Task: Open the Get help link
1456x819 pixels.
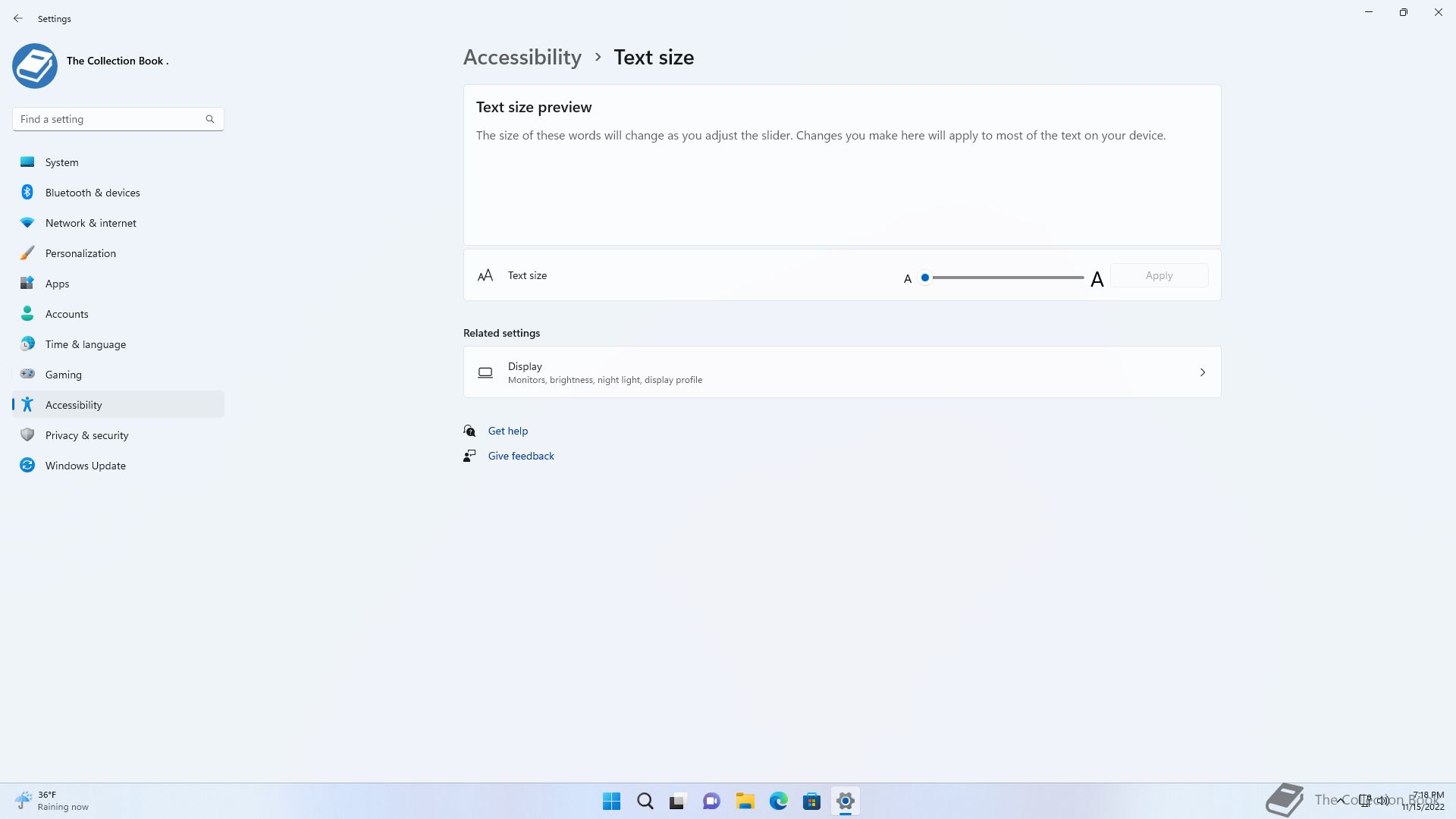Action: click(508, 431)
